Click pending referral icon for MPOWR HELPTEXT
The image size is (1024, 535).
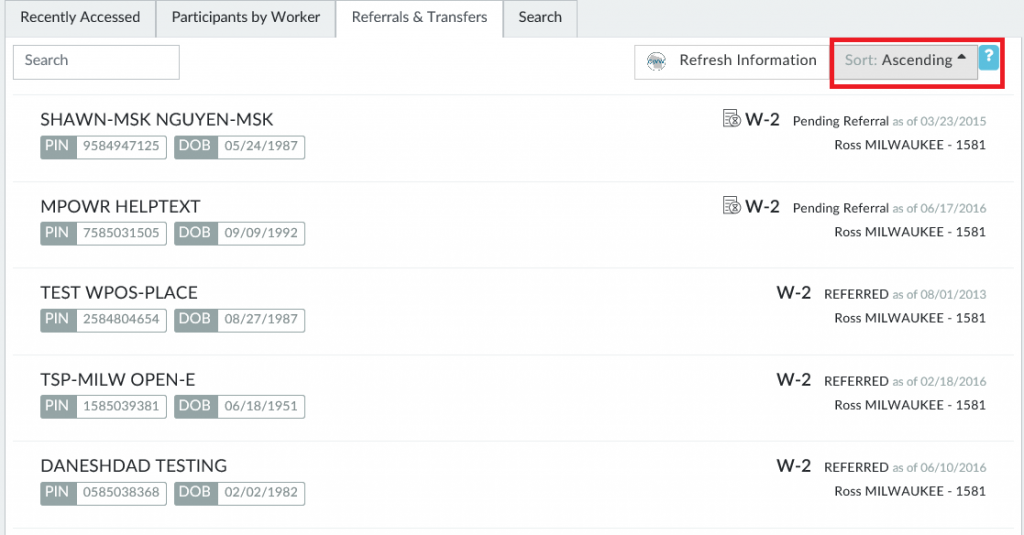coord(731,206)
